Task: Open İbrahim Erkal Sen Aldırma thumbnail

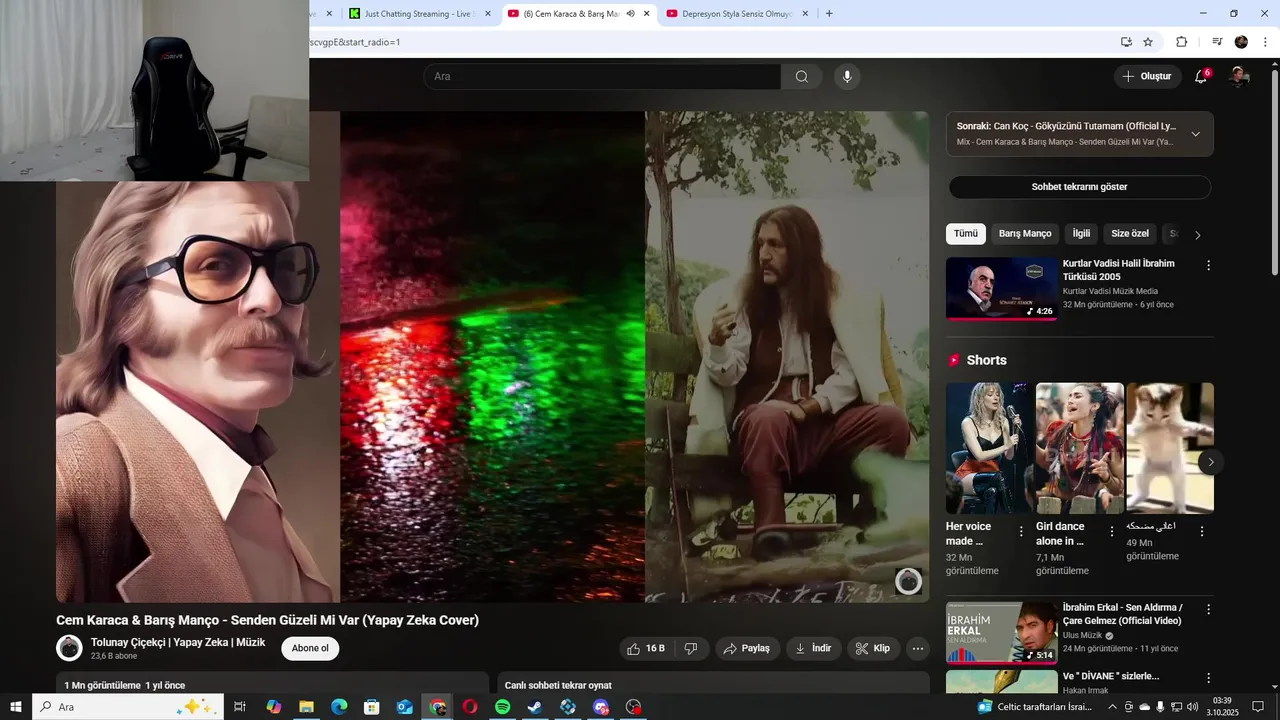Action: (x=1001, y=633)
